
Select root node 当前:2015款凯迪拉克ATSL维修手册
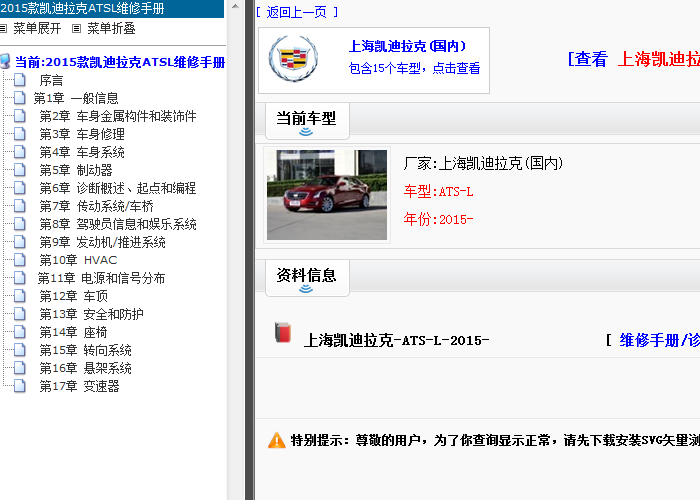click(x=120, y=62)
